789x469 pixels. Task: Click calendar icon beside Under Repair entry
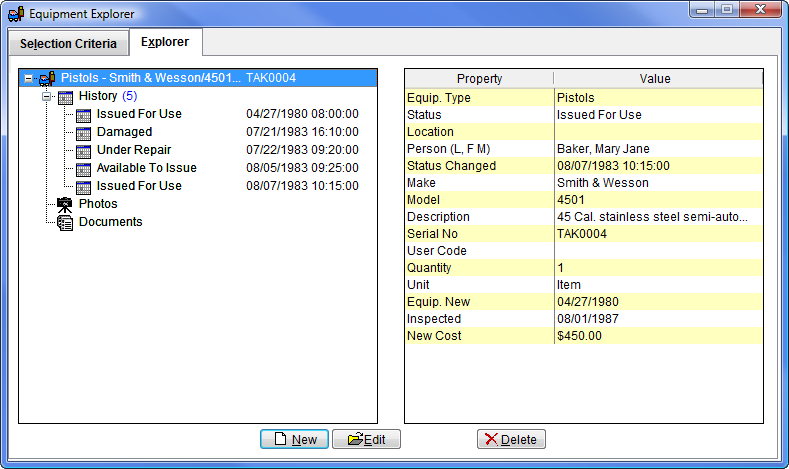pyautogui.click(x=83, y=150)
